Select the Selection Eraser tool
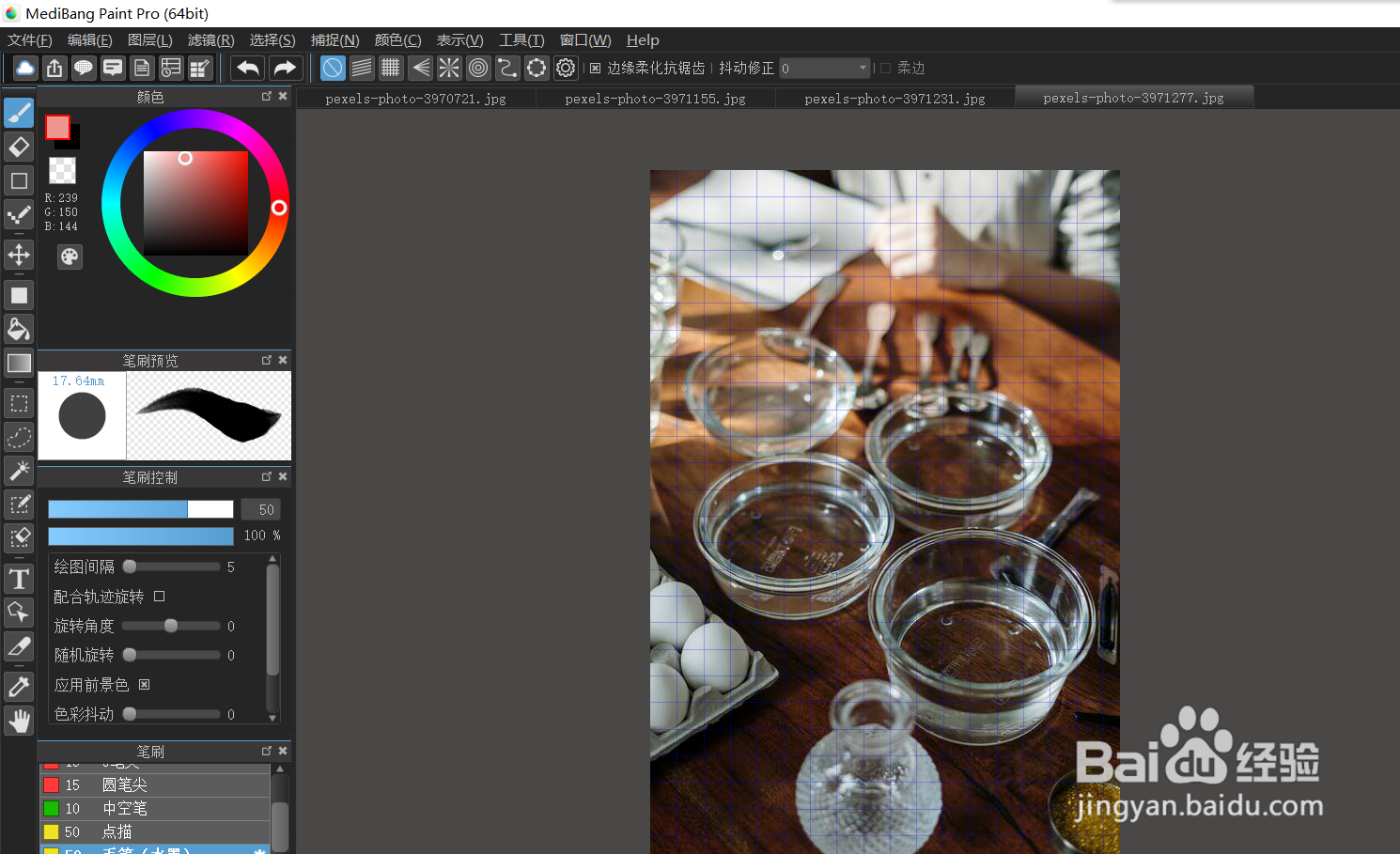Screen dimensions: 1400x854 point(19,538)
